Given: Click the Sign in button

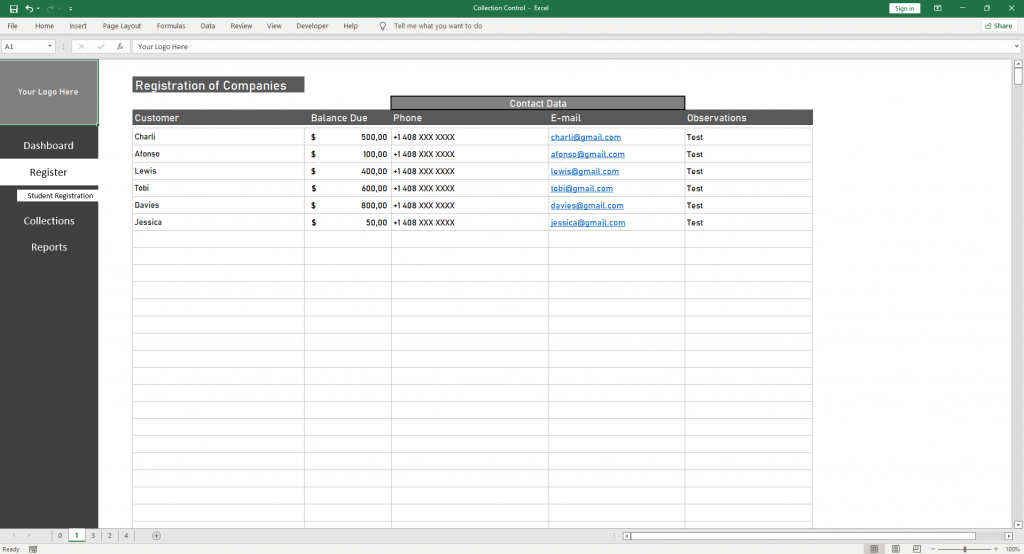Looking at the screenshot, I should pyautogui.click(x=904, y=8).
